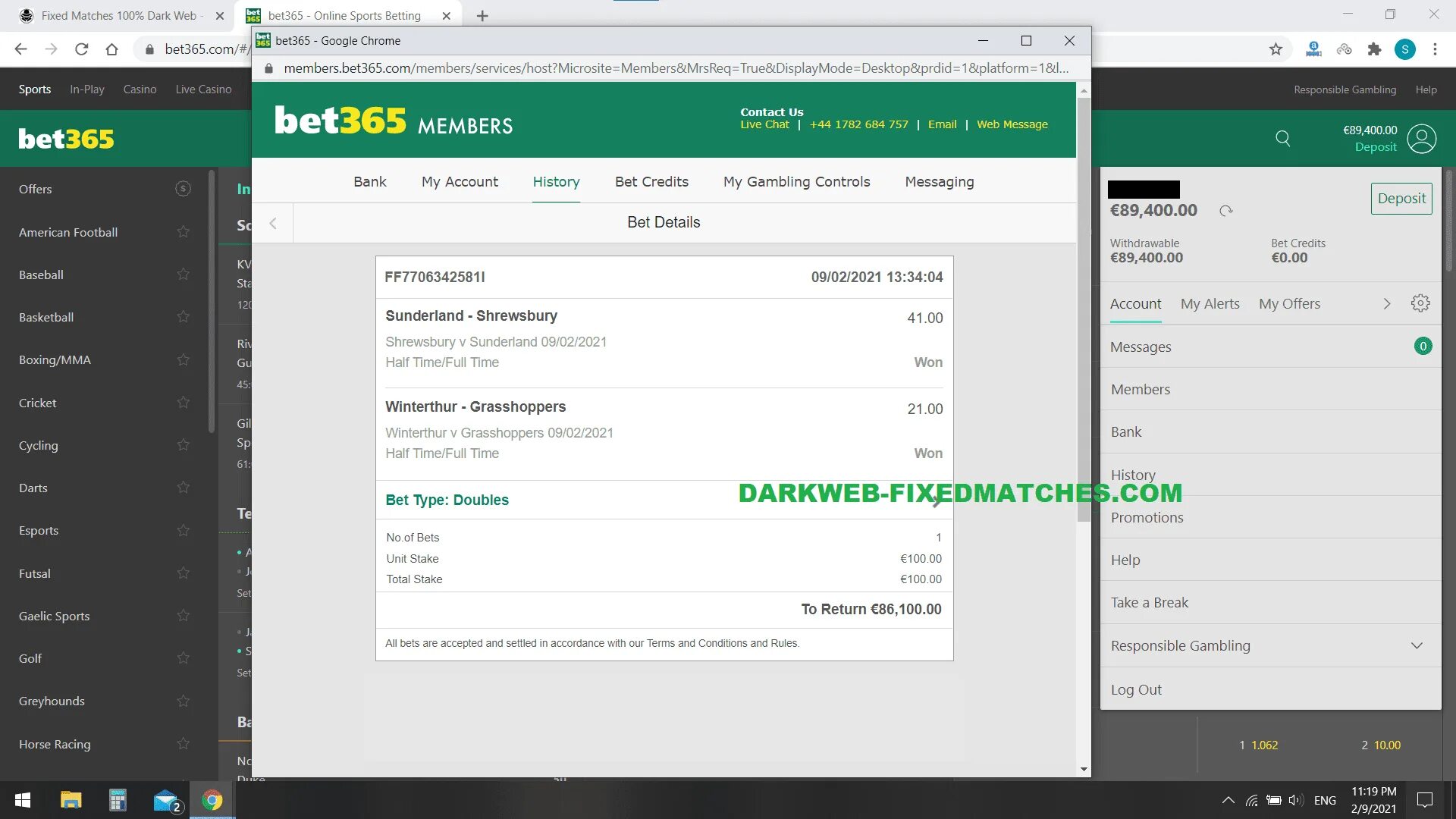The image size is (1456, 819).
Task: Click popup vertical scrollbar down arrow
Action: 1084,769
